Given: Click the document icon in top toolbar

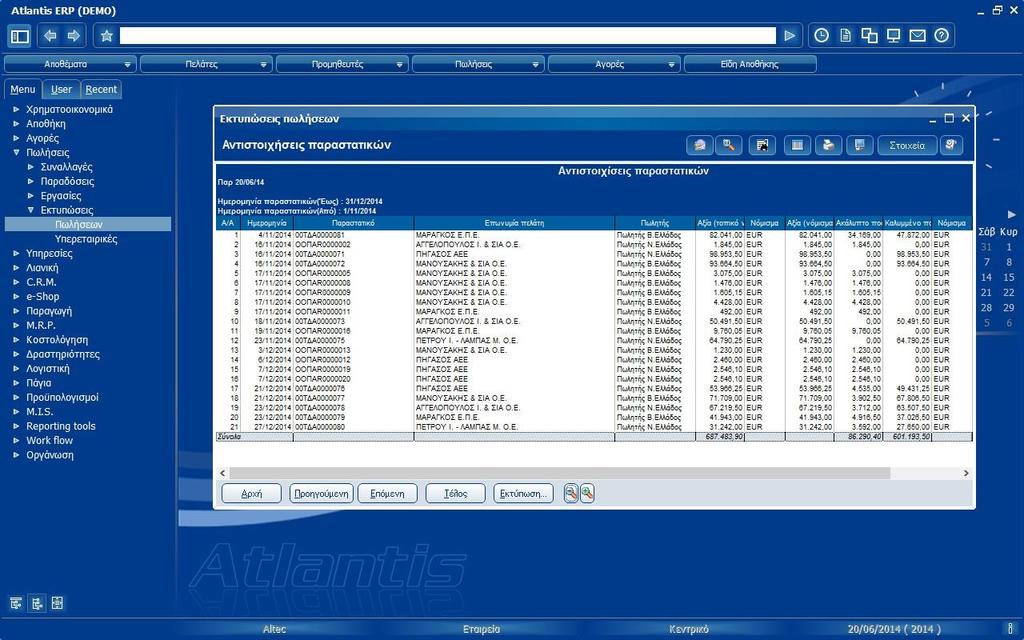Looking at the screenshot, I should (846, 36).
